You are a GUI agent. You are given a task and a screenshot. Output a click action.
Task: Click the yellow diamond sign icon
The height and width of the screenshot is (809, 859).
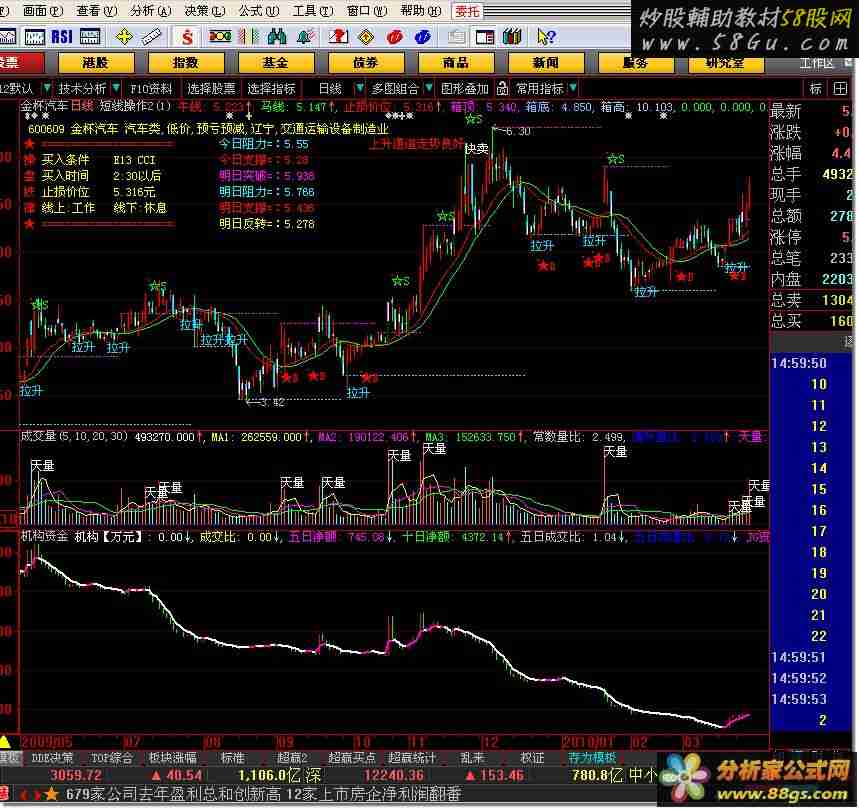pos(366,37)
